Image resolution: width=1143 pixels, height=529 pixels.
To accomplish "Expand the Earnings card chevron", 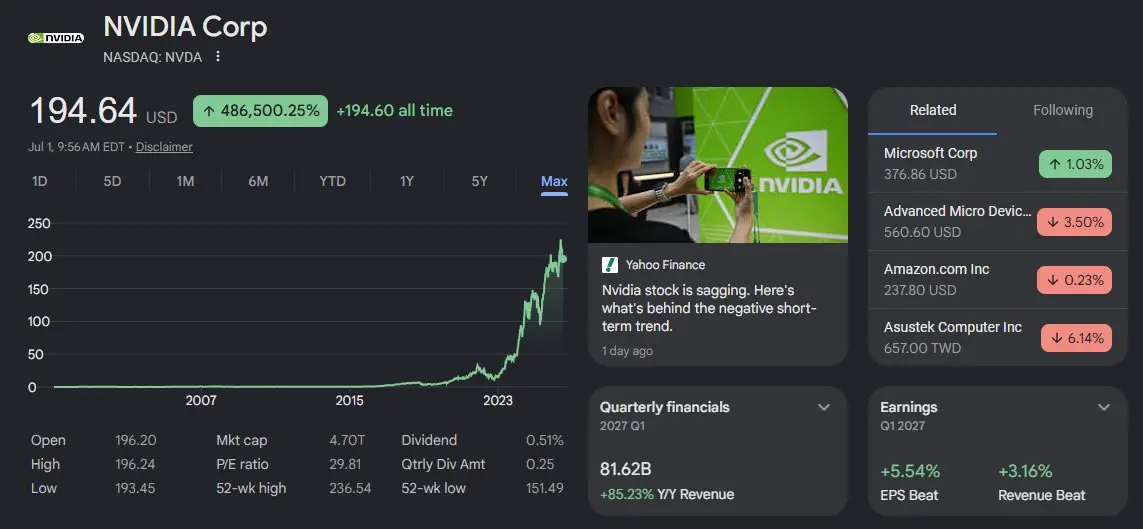I will point(1104,407).
